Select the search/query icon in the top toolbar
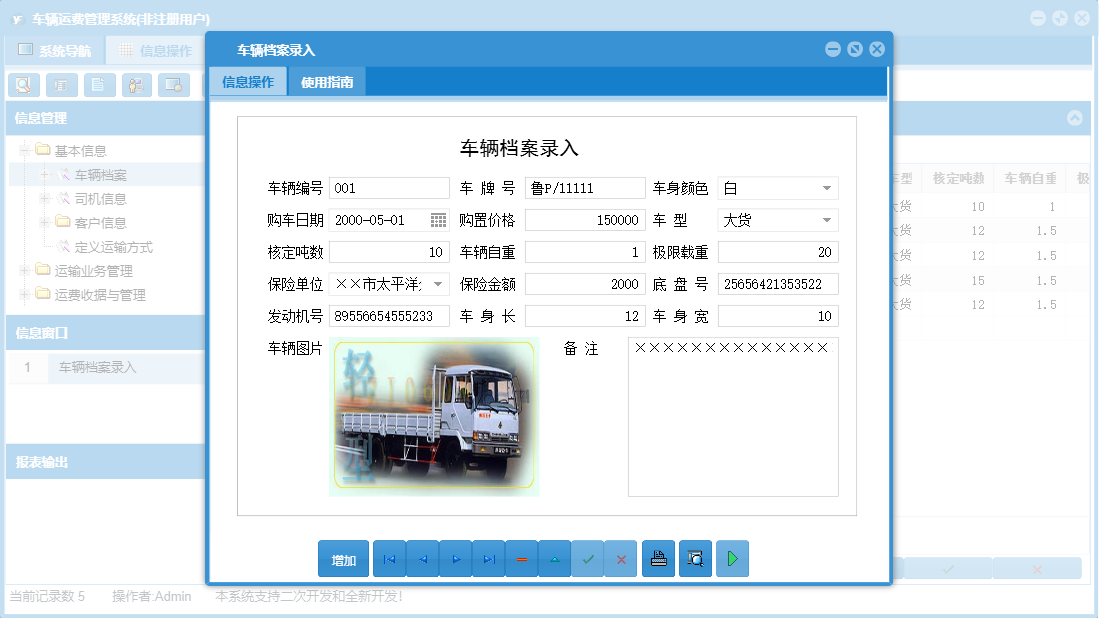1099x618 pixels. point(23,85)
